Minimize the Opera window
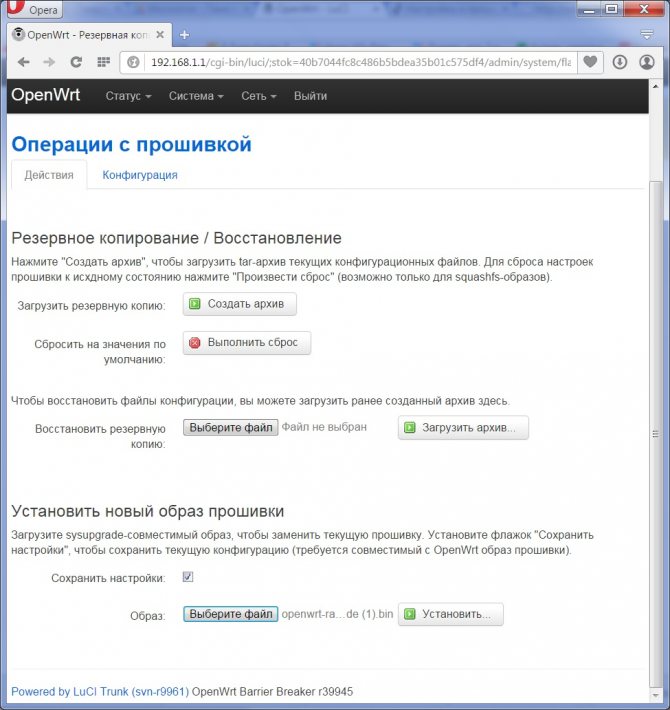Screen dimensions: 670x710 tap(589, 9)
